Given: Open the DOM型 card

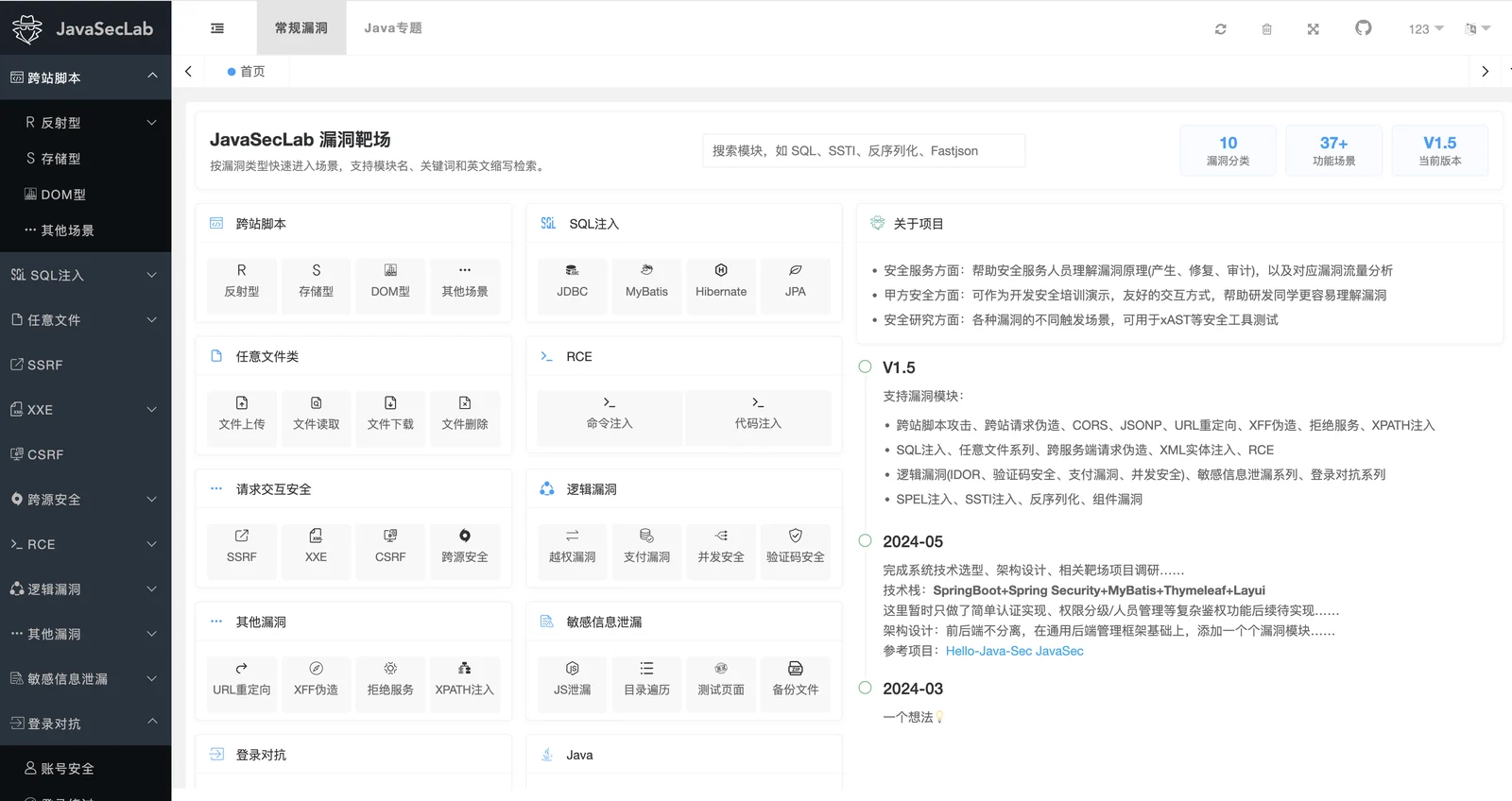Looking at the screenshot, I should click(x=390, y=285).
